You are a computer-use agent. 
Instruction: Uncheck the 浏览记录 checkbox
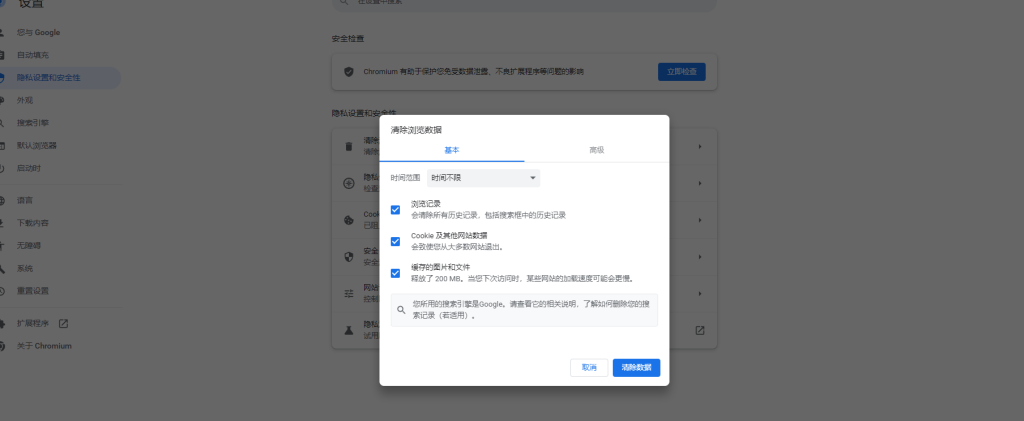396,210
